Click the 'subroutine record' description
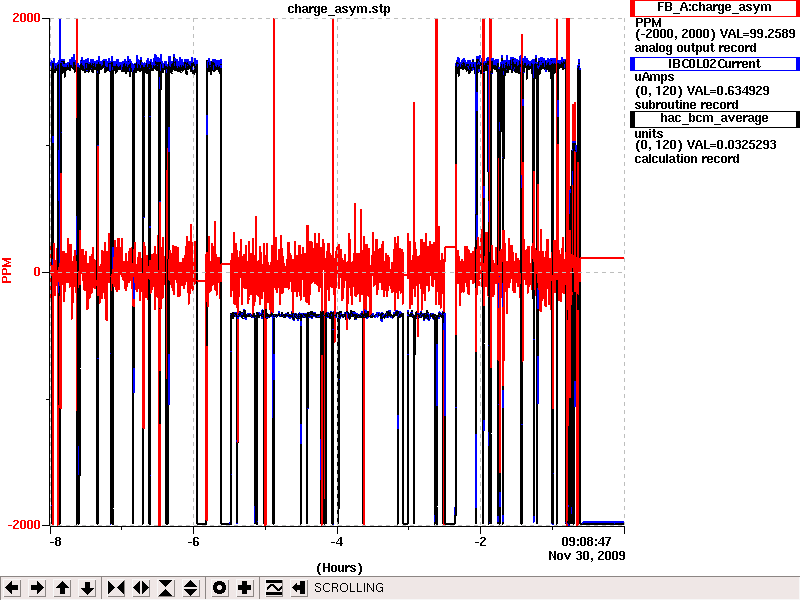This screenshot has width=800, height=600. pyautogui.click(x=686, y=105)
